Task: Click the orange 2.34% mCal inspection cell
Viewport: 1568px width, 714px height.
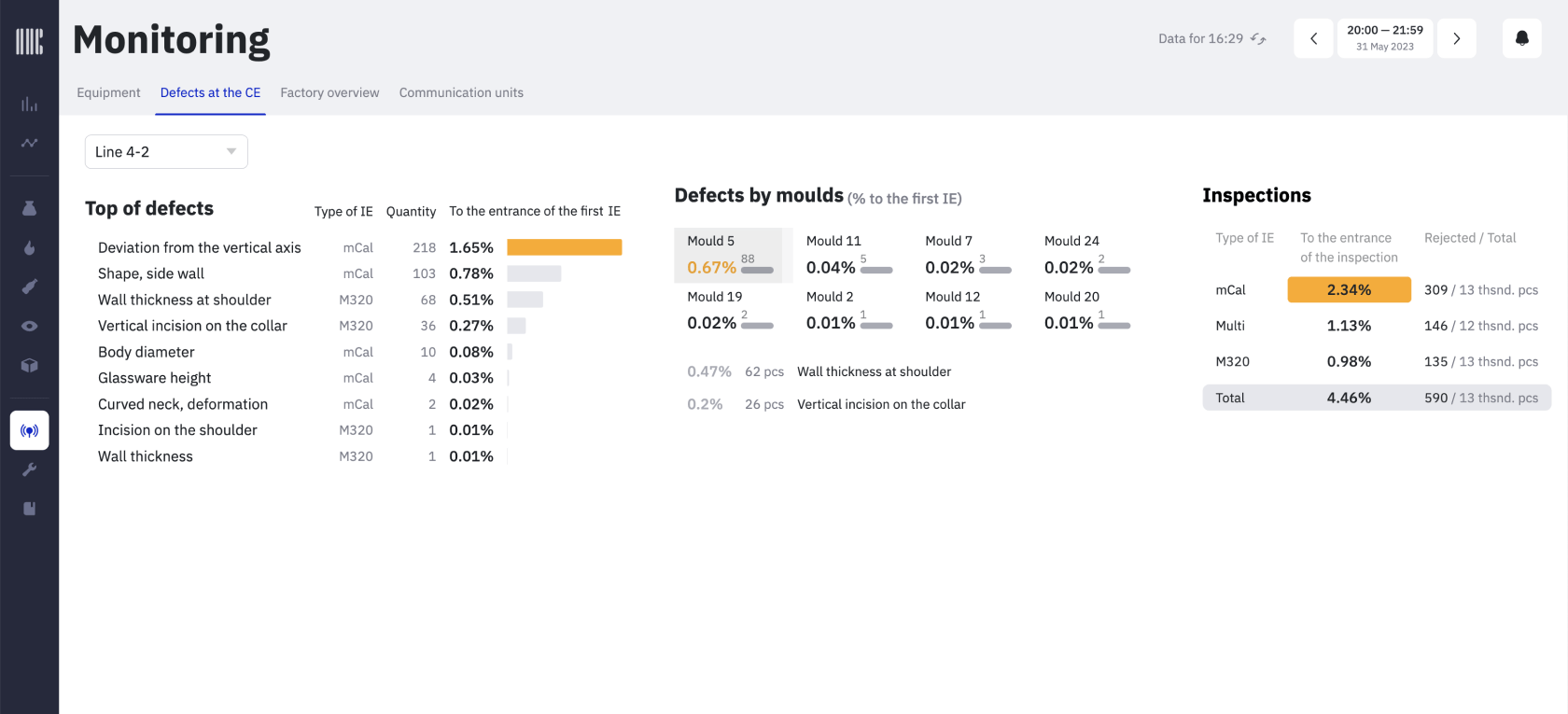Action: [x=1349, y=290]
